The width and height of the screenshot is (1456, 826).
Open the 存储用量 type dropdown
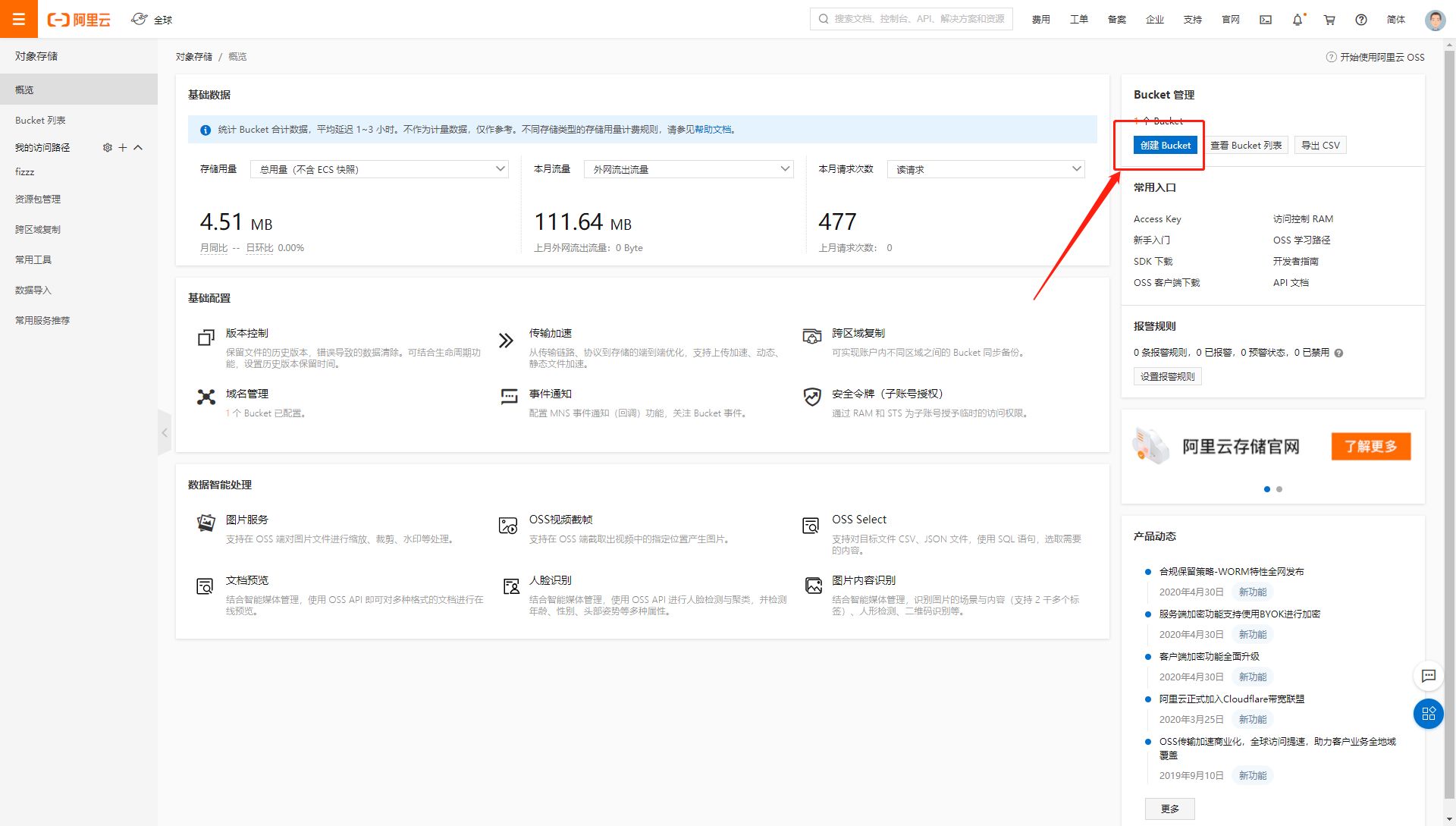point(379,169)
